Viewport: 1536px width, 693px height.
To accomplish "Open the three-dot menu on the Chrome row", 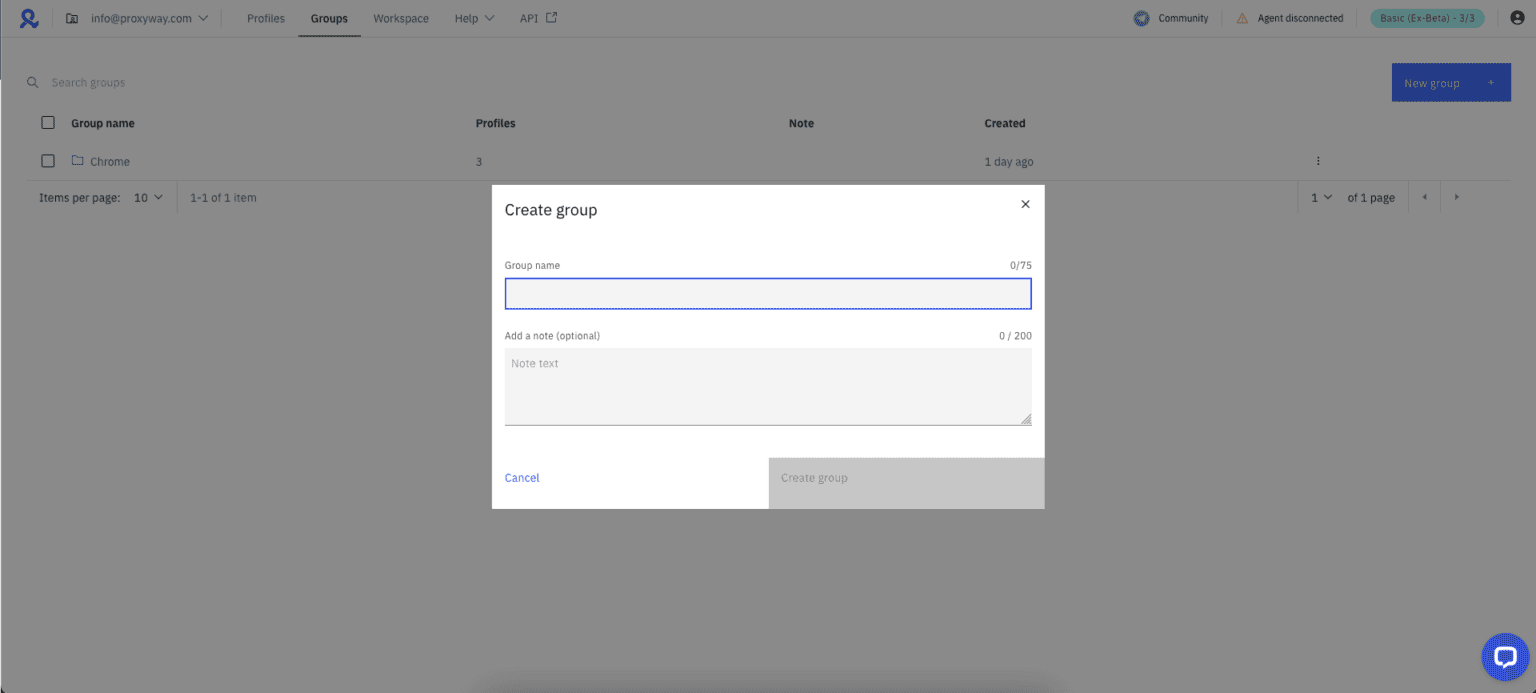I will click(1317, 160).
